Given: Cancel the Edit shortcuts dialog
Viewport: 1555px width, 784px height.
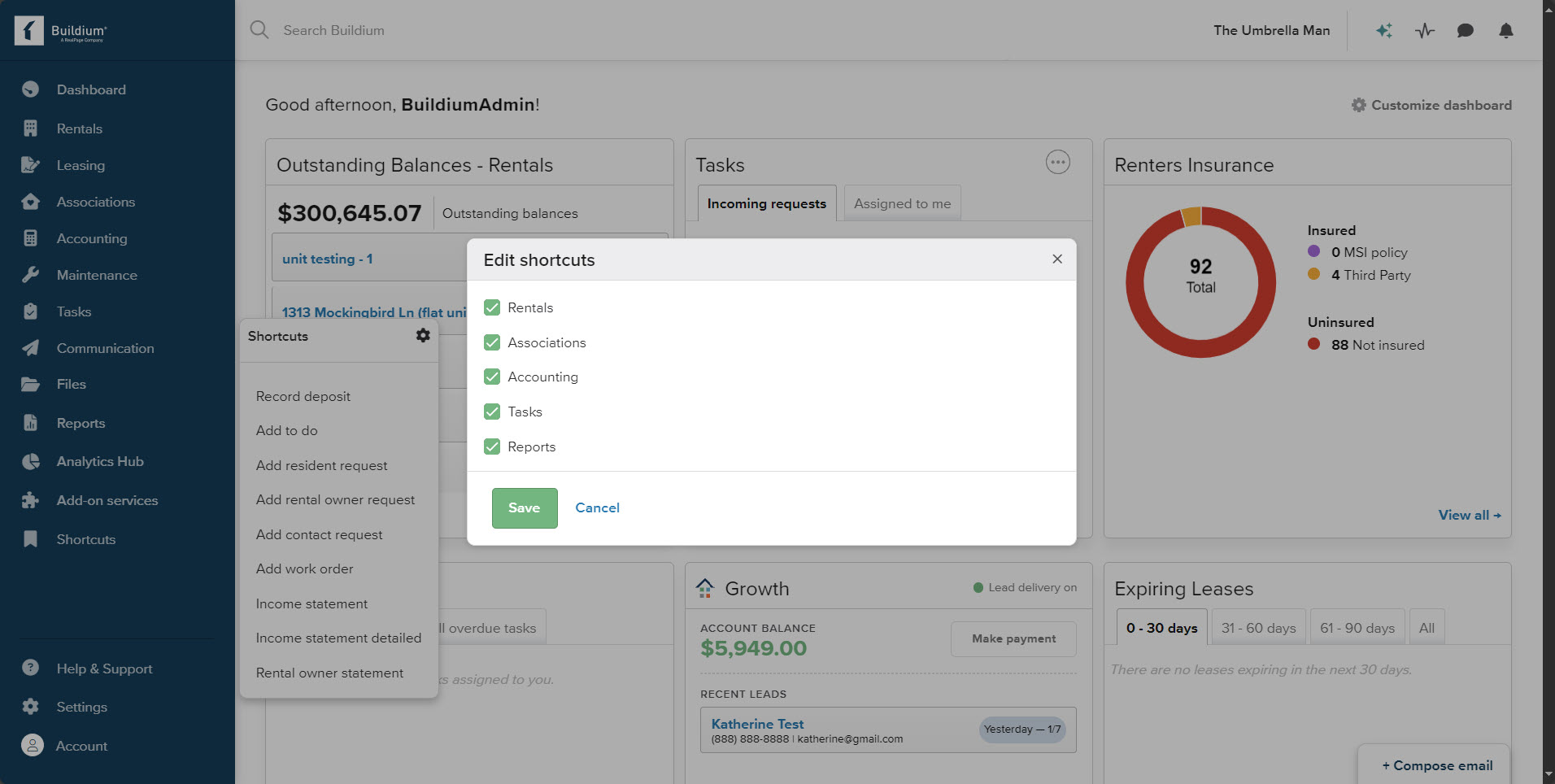Looking at the screenshot, I should pyautogui.click(x=597, y=507).
